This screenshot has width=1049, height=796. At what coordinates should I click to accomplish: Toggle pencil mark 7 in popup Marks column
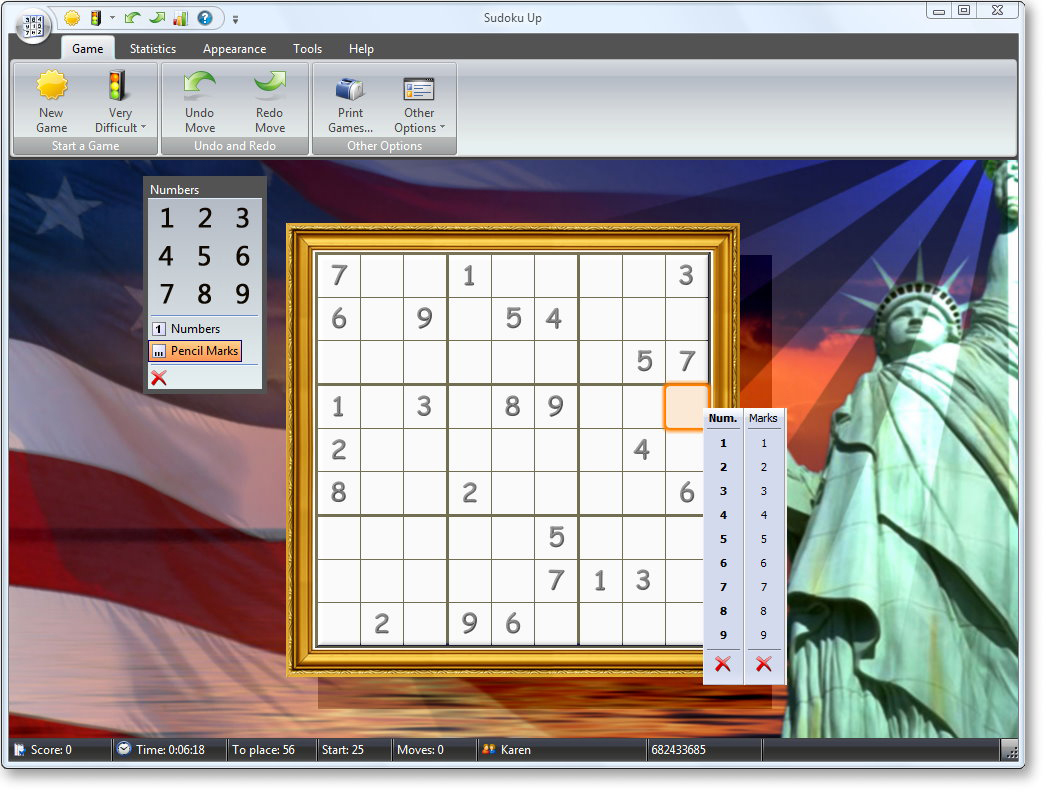tap(764, 588)
